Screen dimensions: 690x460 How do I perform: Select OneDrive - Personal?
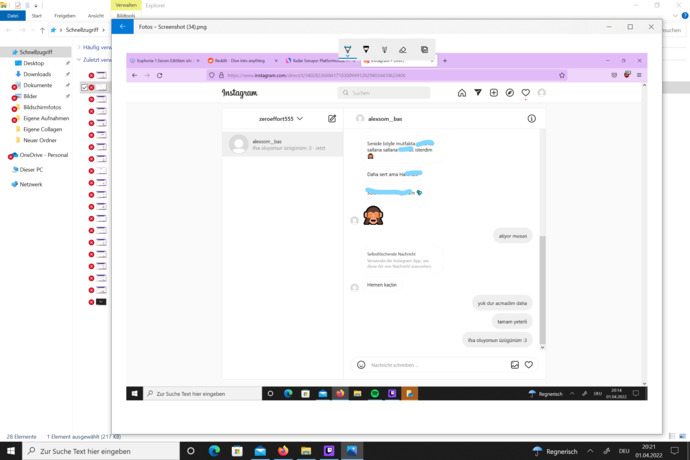point(44,155)
